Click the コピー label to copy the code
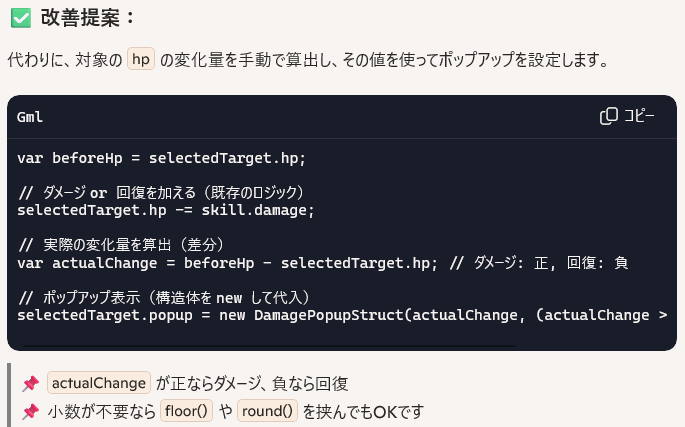The width and height of the screenshot is (685, 427). [x=639, y=116]
